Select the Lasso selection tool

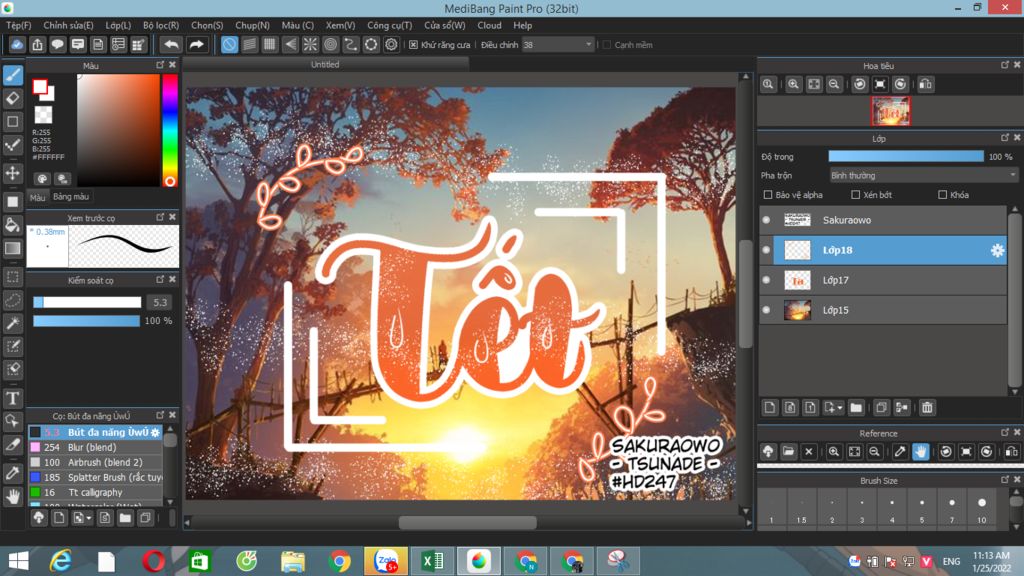coord(13,300)
